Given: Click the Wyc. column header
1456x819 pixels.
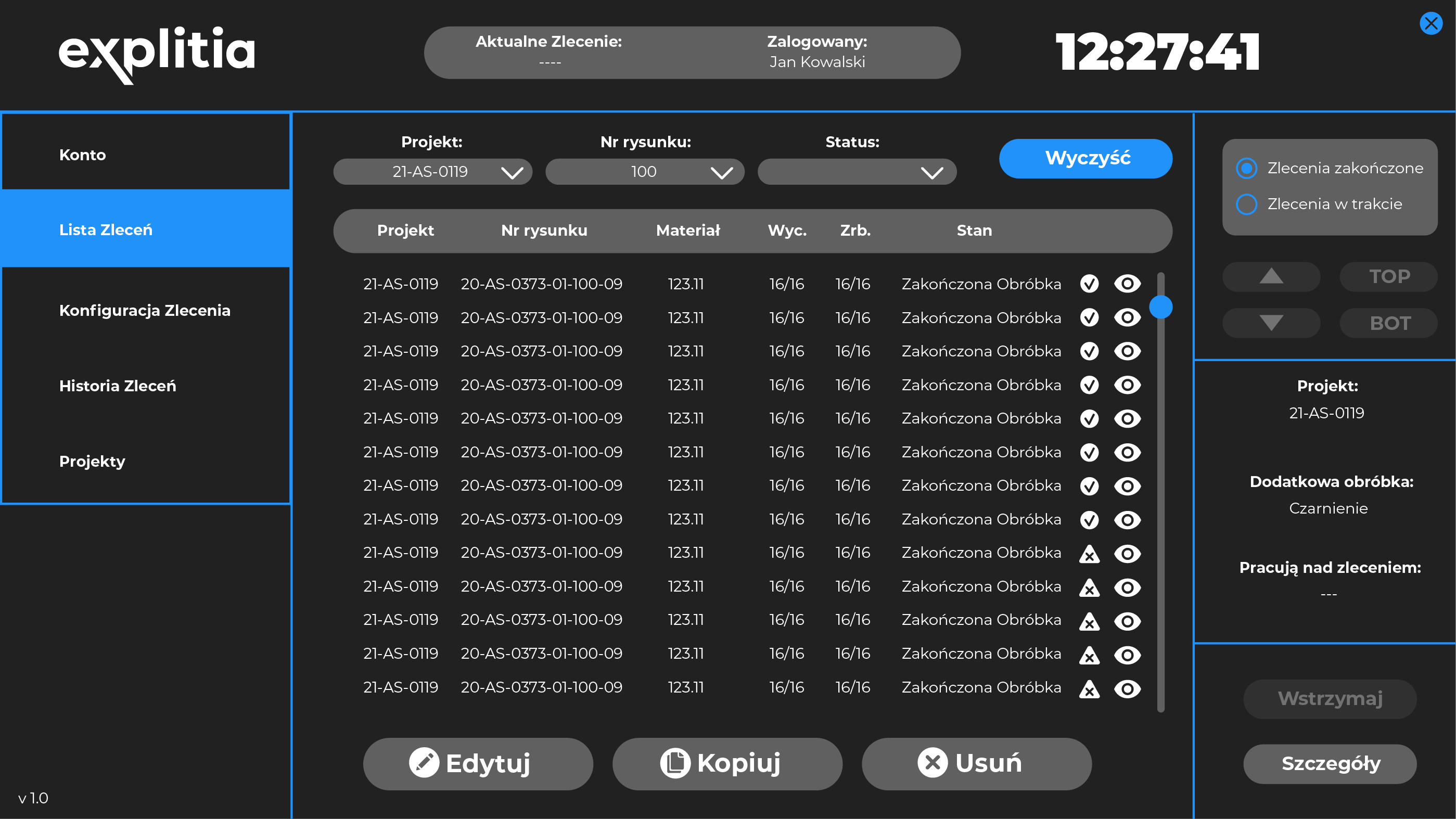Looking at the screenshot, I should [787, 231].
